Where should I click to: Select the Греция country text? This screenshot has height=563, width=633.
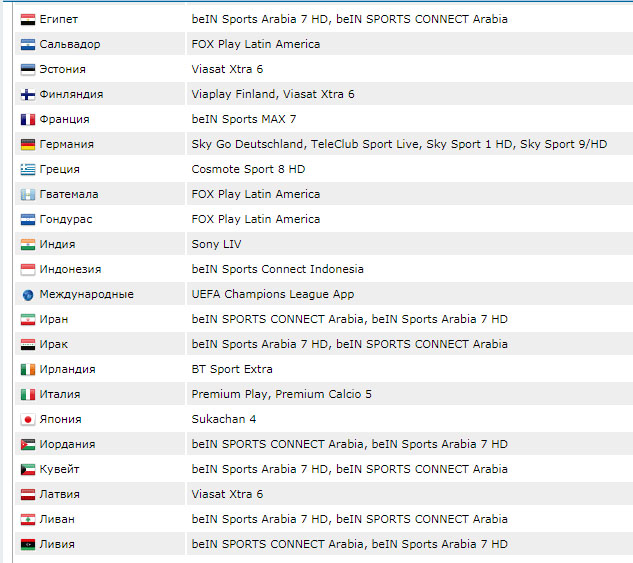click(59, 170)
